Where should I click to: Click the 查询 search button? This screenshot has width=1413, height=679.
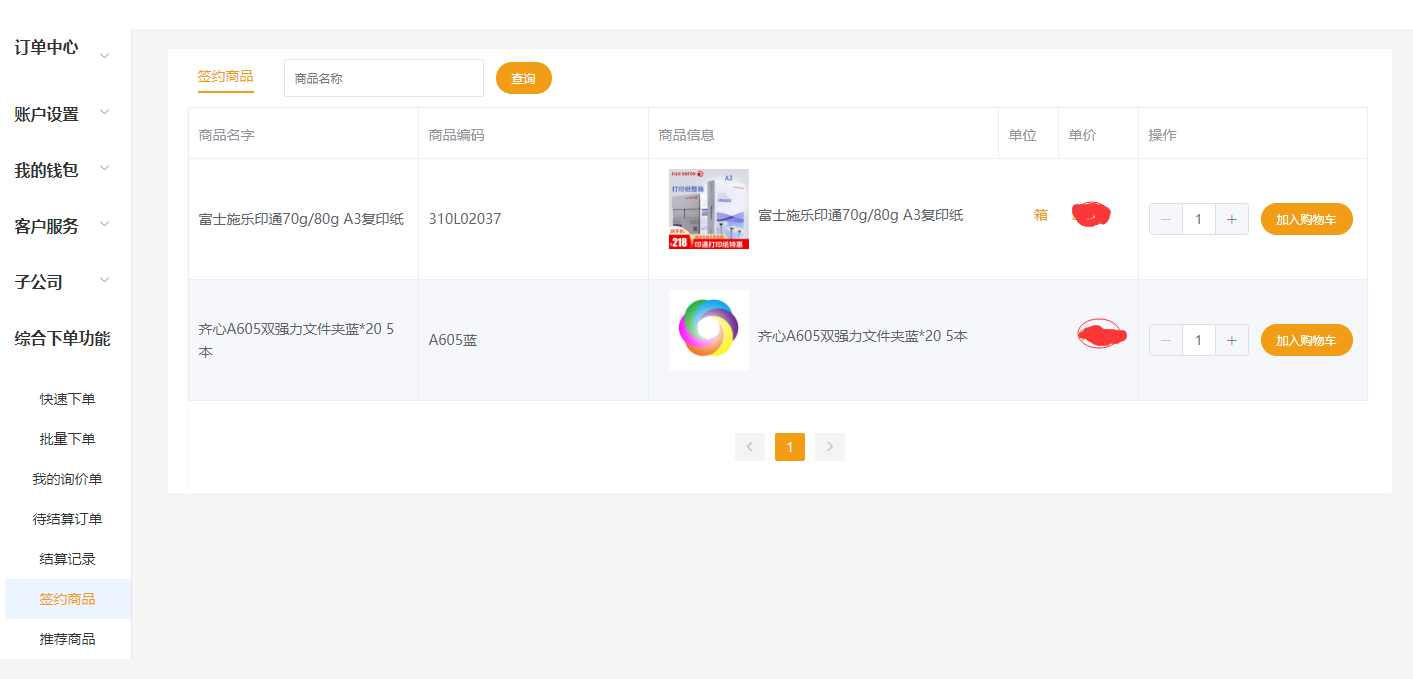(x=523, y=77)
